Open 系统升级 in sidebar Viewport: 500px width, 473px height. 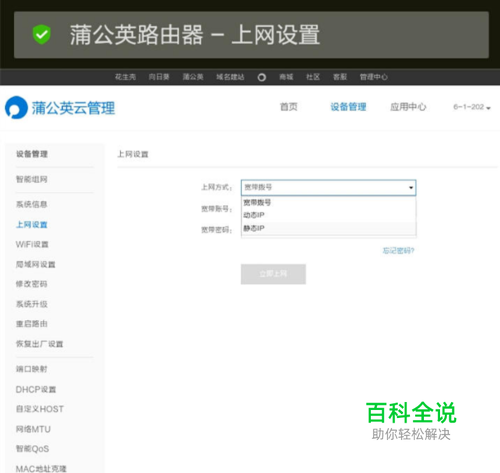point(32,304)
